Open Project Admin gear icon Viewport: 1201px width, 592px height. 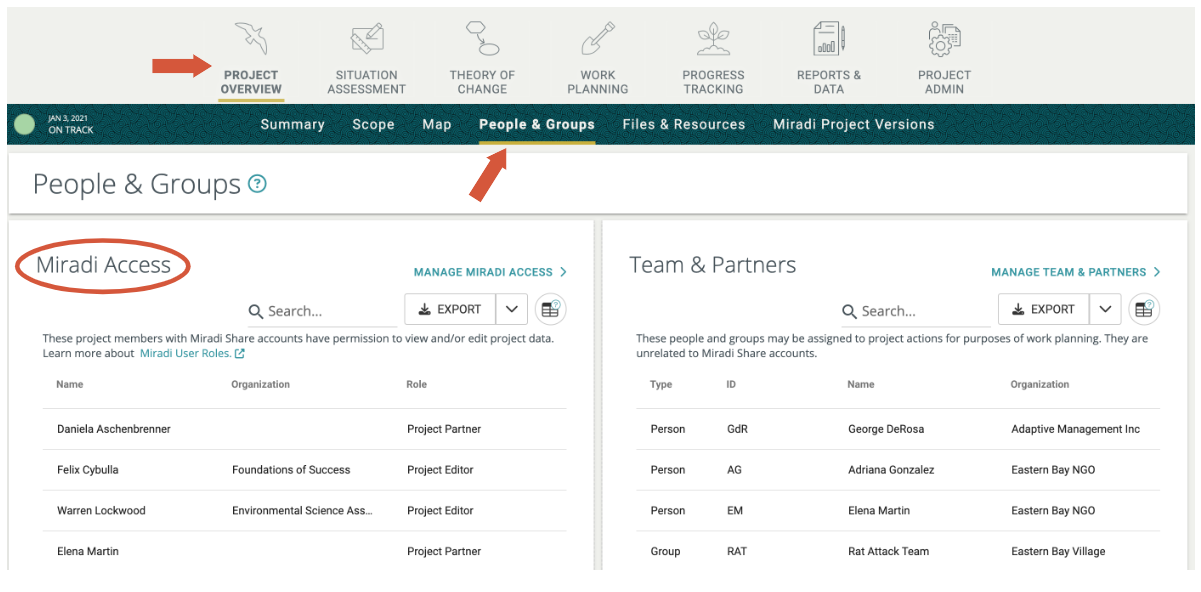point(944,40)
